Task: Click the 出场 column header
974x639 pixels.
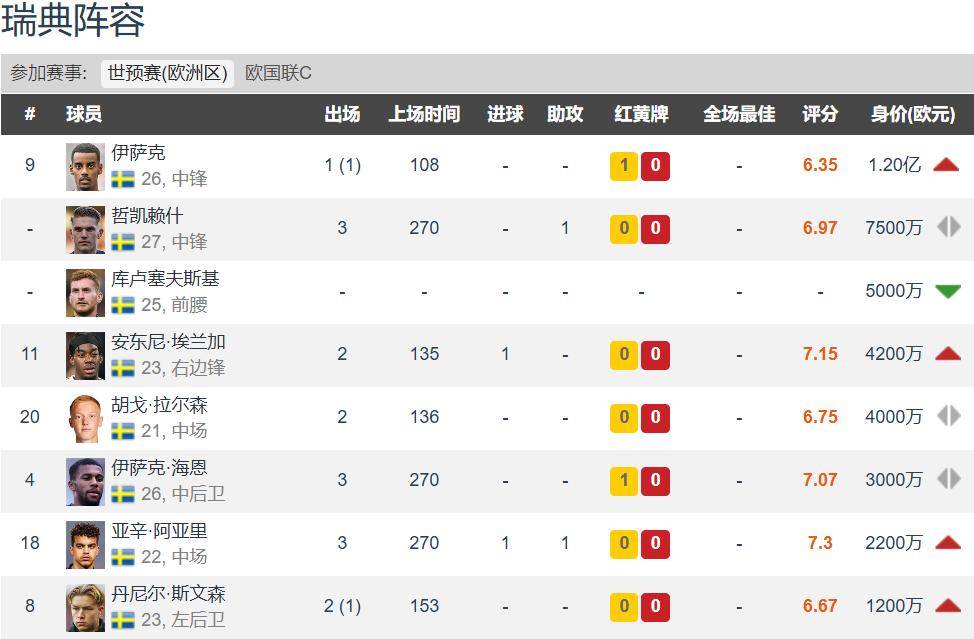Action: (x=342, y=114)
